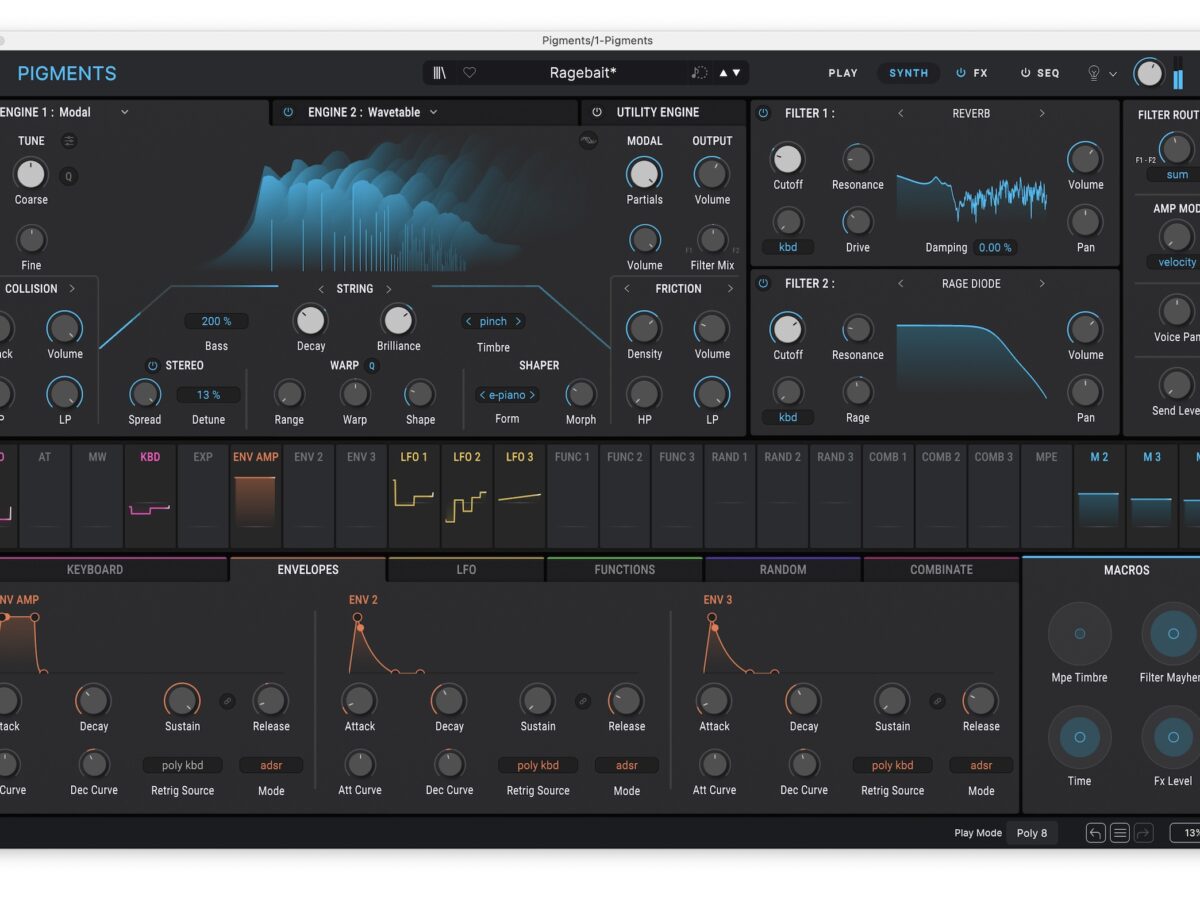Click the Warp quantize Q icon
Screen dimensions: 1200x900
(x=372, y=366)
